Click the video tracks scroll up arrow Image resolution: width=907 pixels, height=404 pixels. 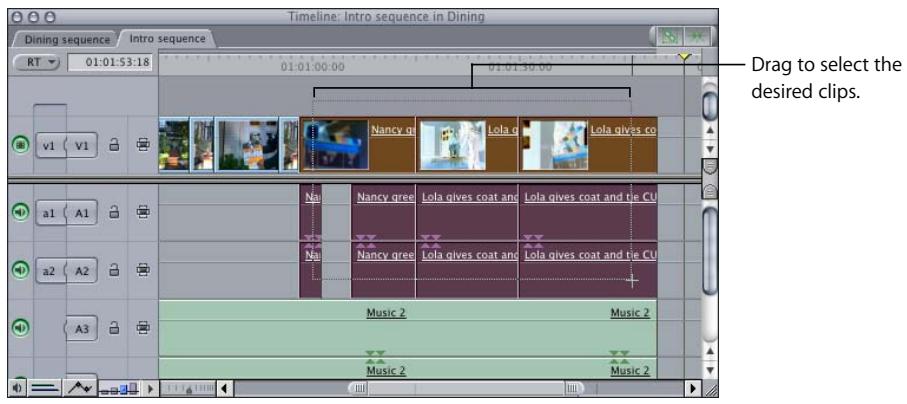point(710,131)
